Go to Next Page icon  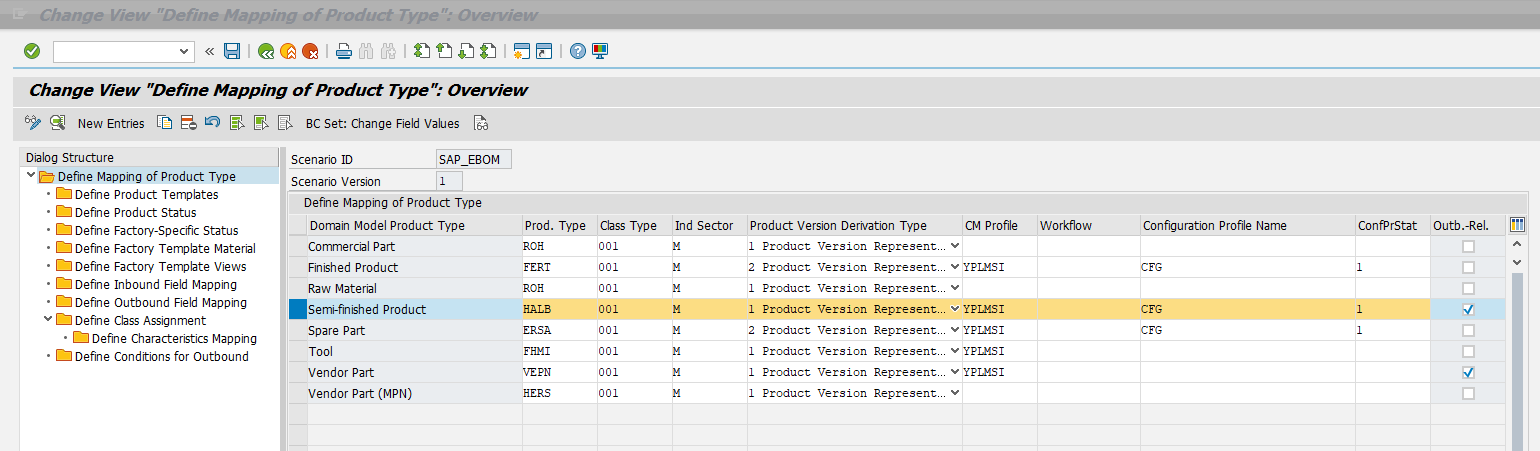[x=466, y=51]
